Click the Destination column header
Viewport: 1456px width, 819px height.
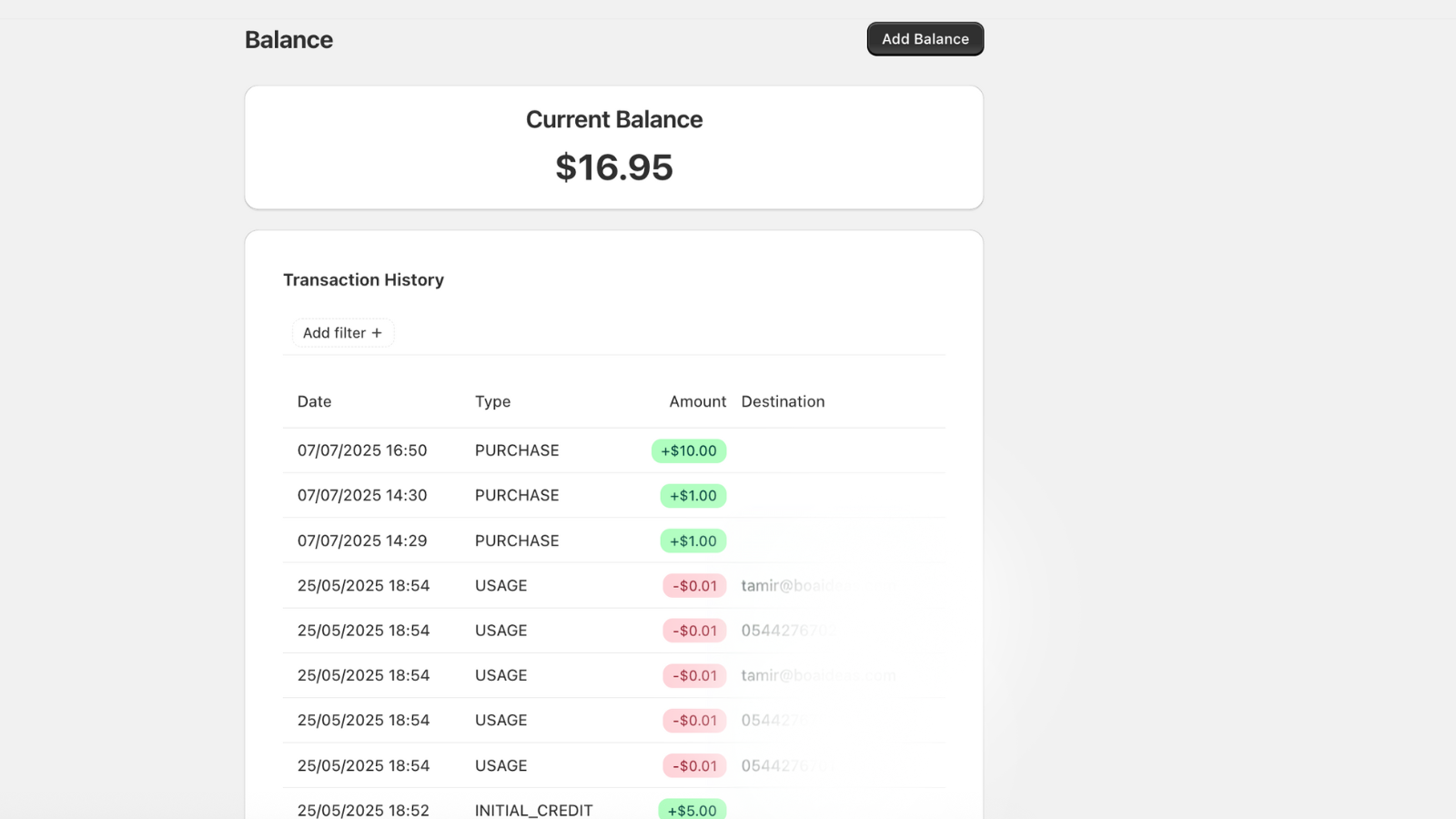click(783, 401)
